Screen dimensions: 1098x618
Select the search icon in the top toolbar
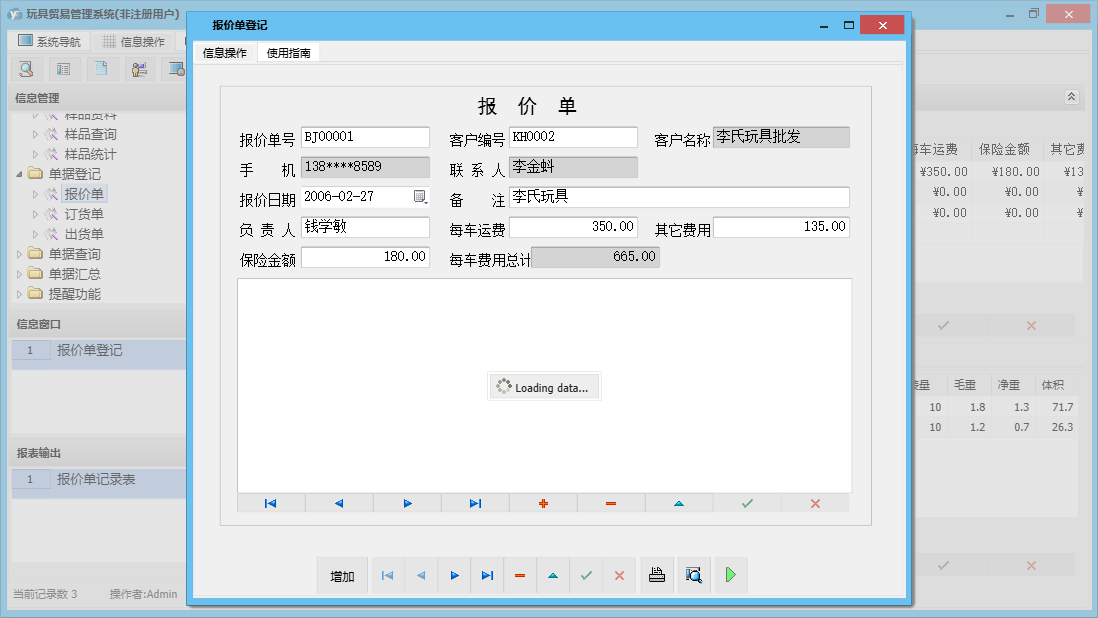pos(26,69)
